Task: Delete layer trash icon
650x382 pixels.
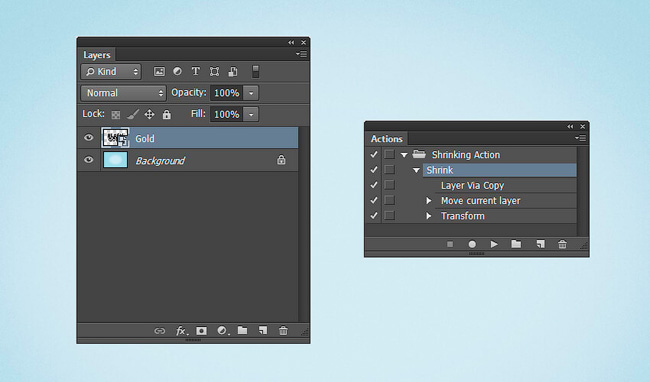Action: tap(283, 330)
